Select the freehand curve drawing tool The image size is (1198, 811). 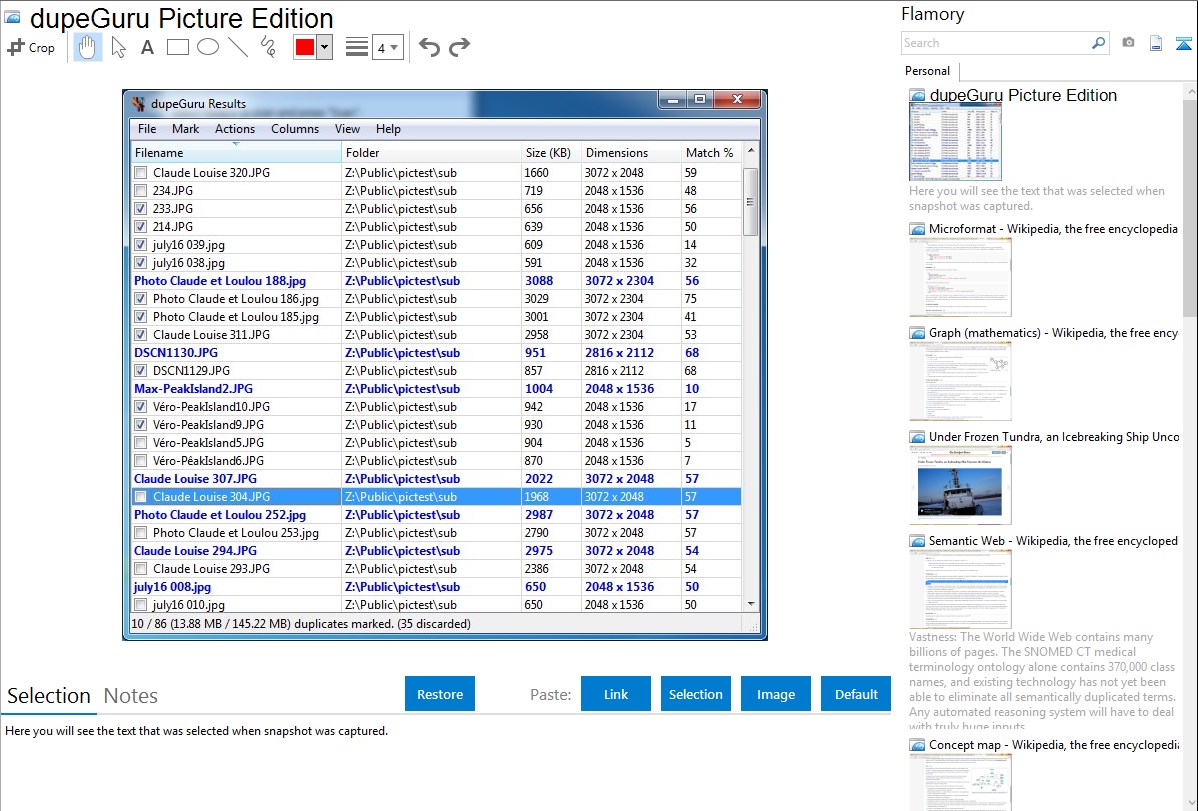click(x=268, y=47)
